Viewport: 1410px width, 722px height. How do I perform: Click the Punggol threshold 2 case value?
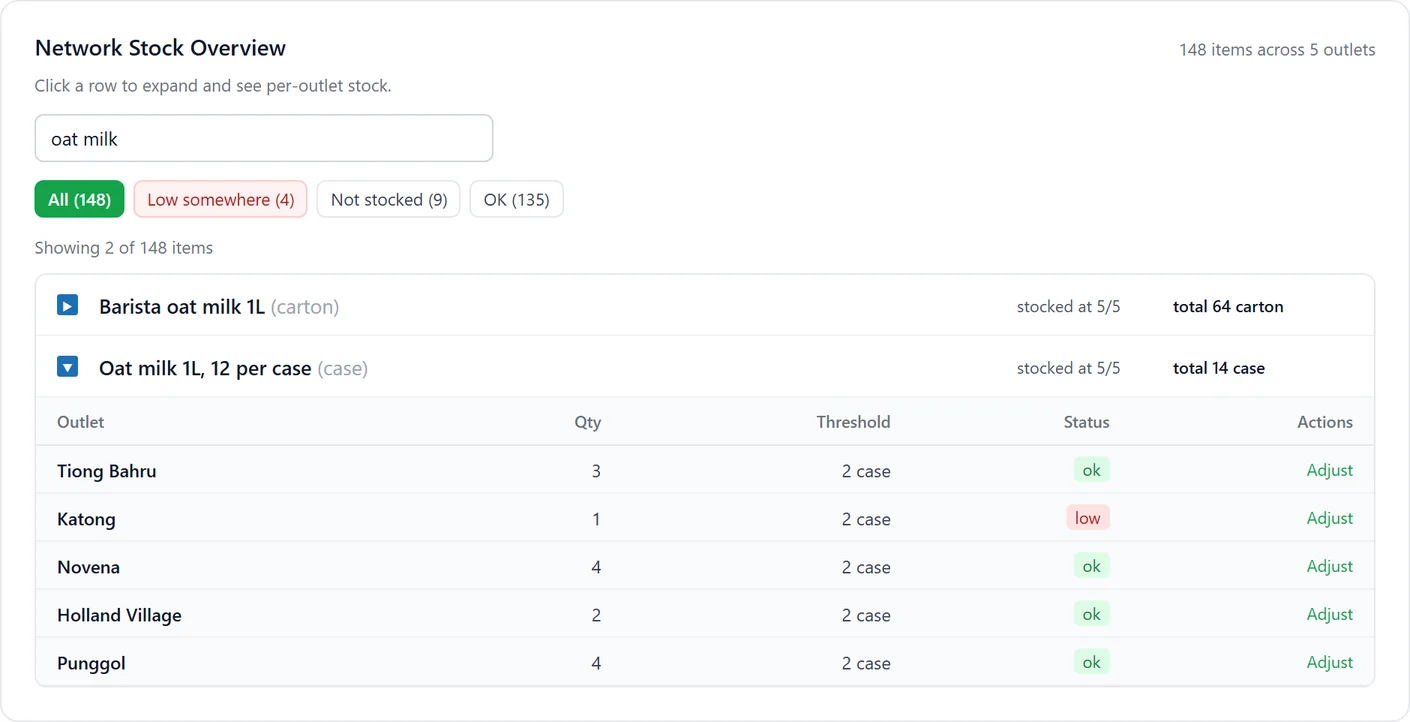coord(866,663)
